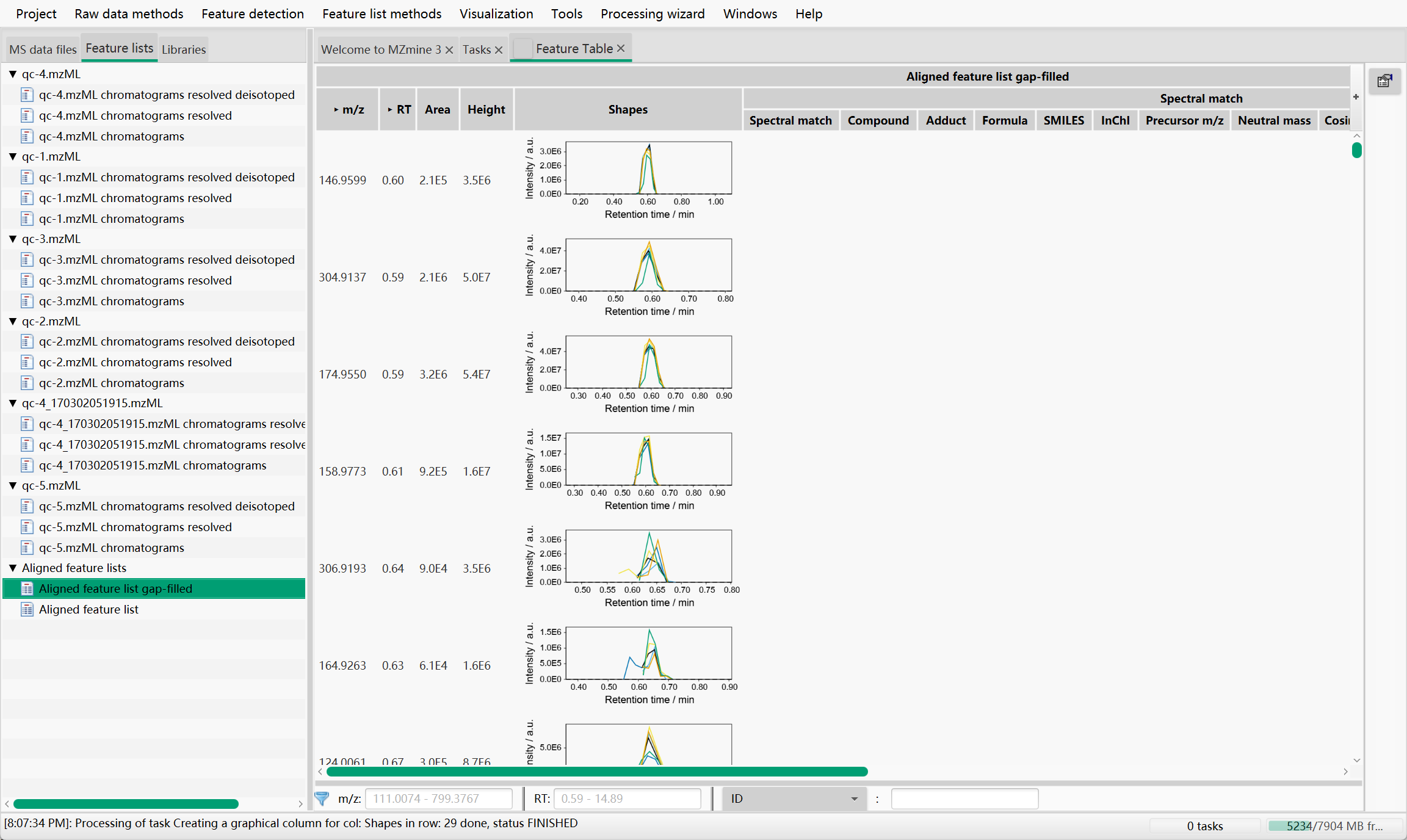This screenshot has width=1407, height=840.
Task: Collapse the qc-2.mzML tree node
Action: point(13,320)
